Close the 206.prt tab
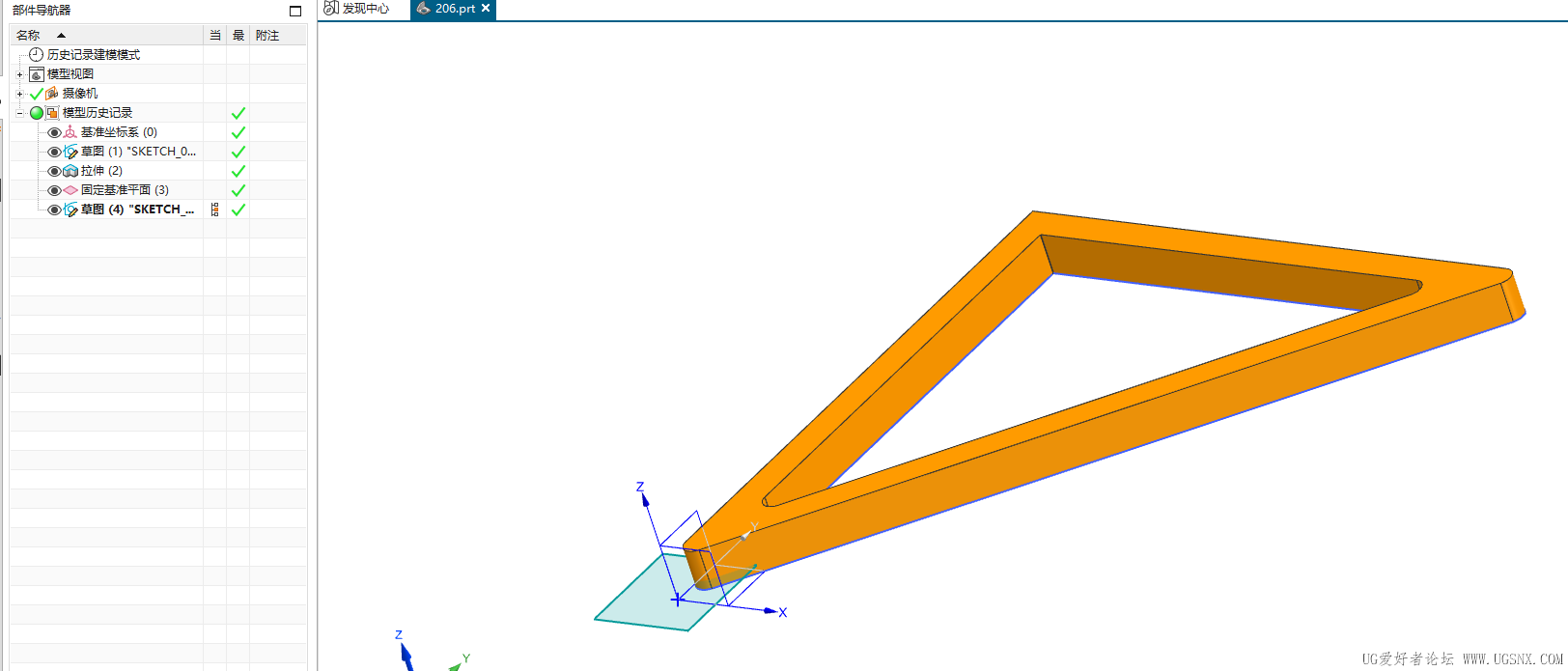 point(486,8)
